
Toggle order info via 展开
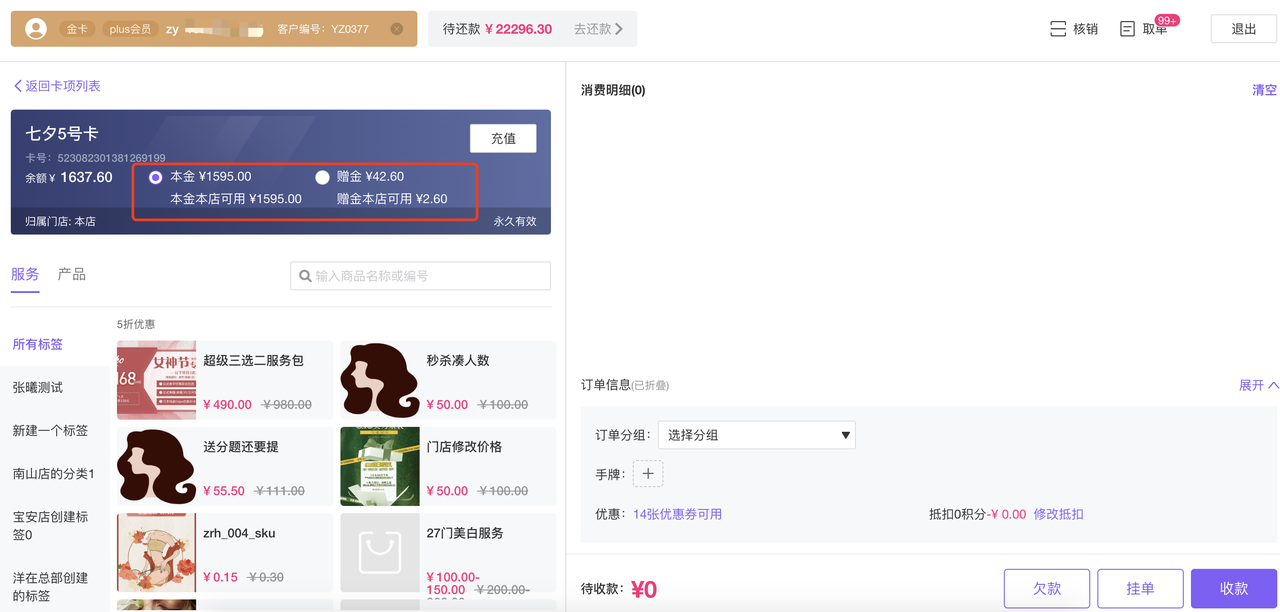coord(1258,385)
